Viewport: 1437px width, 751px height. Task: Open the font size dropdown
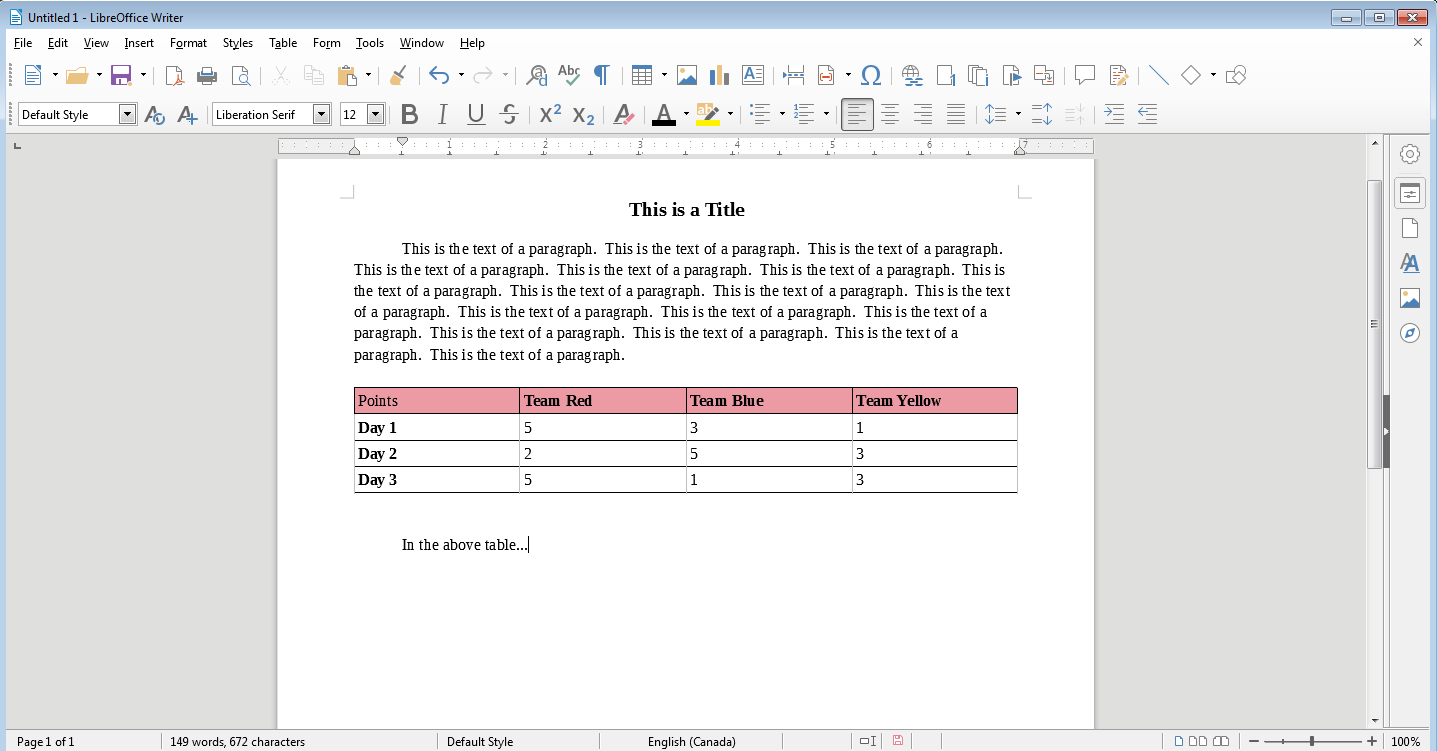click(x=377, y=114)
